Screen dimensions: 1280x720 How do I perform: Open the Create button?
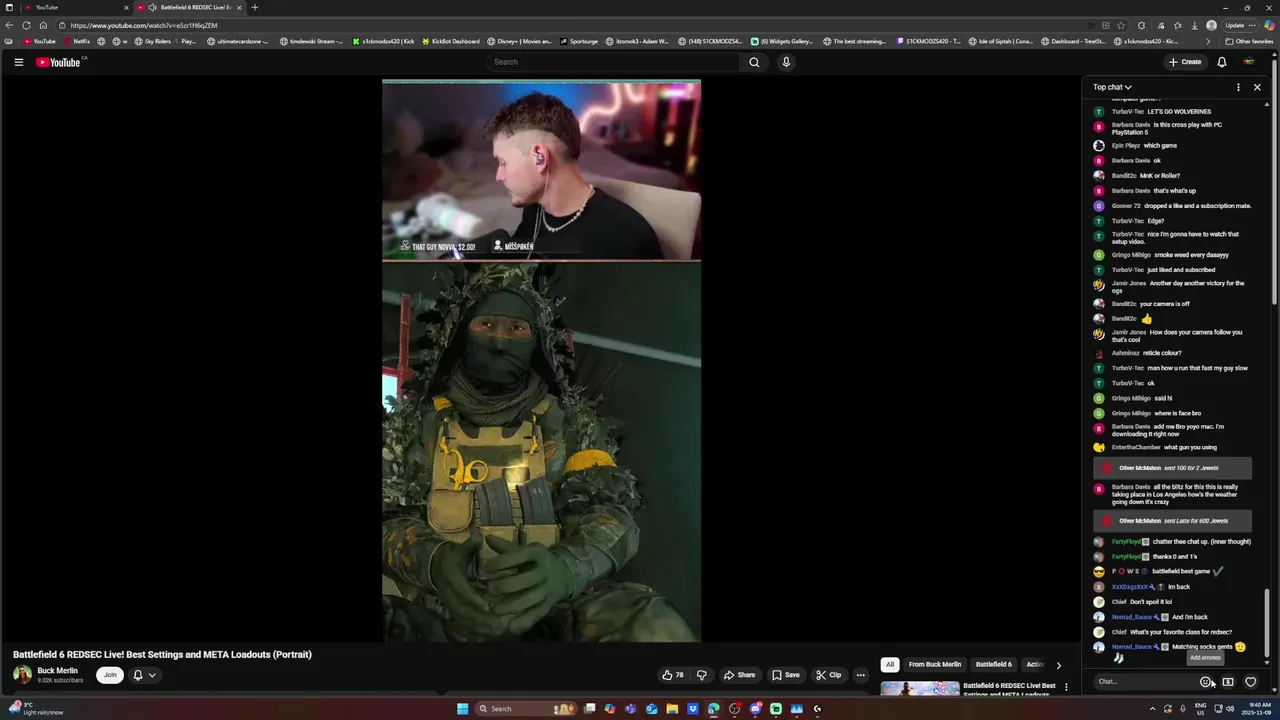pos(1185,62)
